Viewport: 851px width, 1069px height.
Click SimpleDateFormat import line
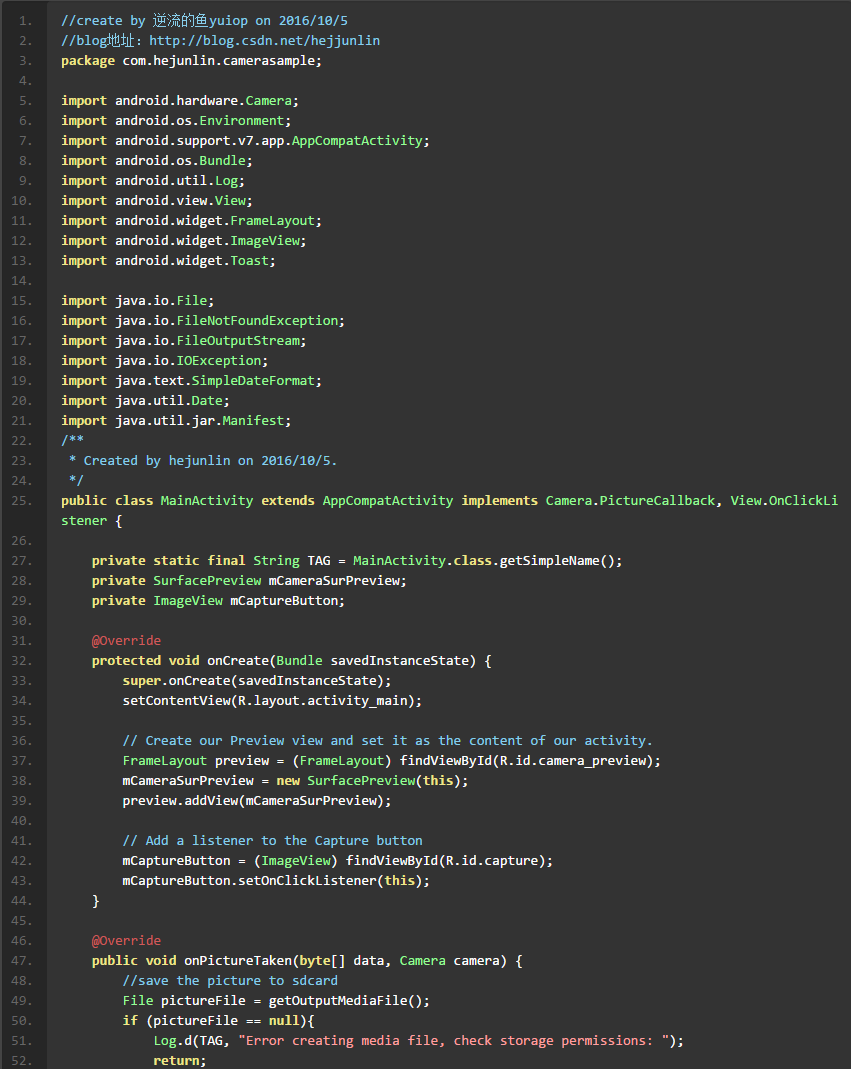tap(191, 380)
